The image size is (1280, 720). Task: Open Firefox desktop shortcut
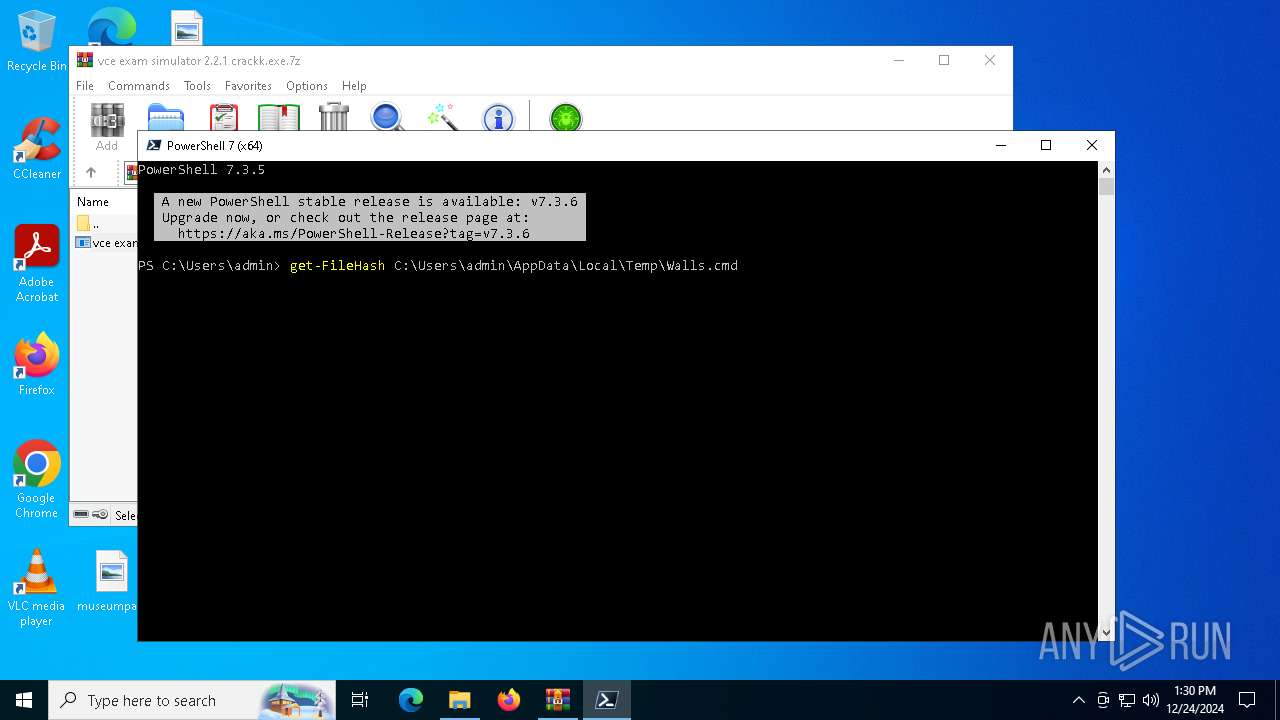click(x=37, y=365)
